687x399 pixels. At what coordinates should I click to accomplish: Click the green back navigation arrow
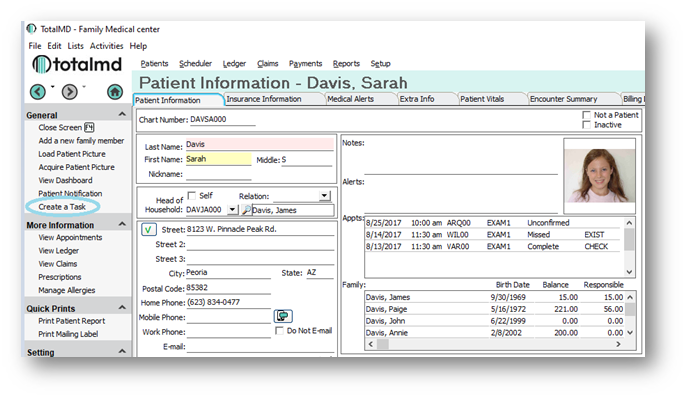tap(38, 92)
